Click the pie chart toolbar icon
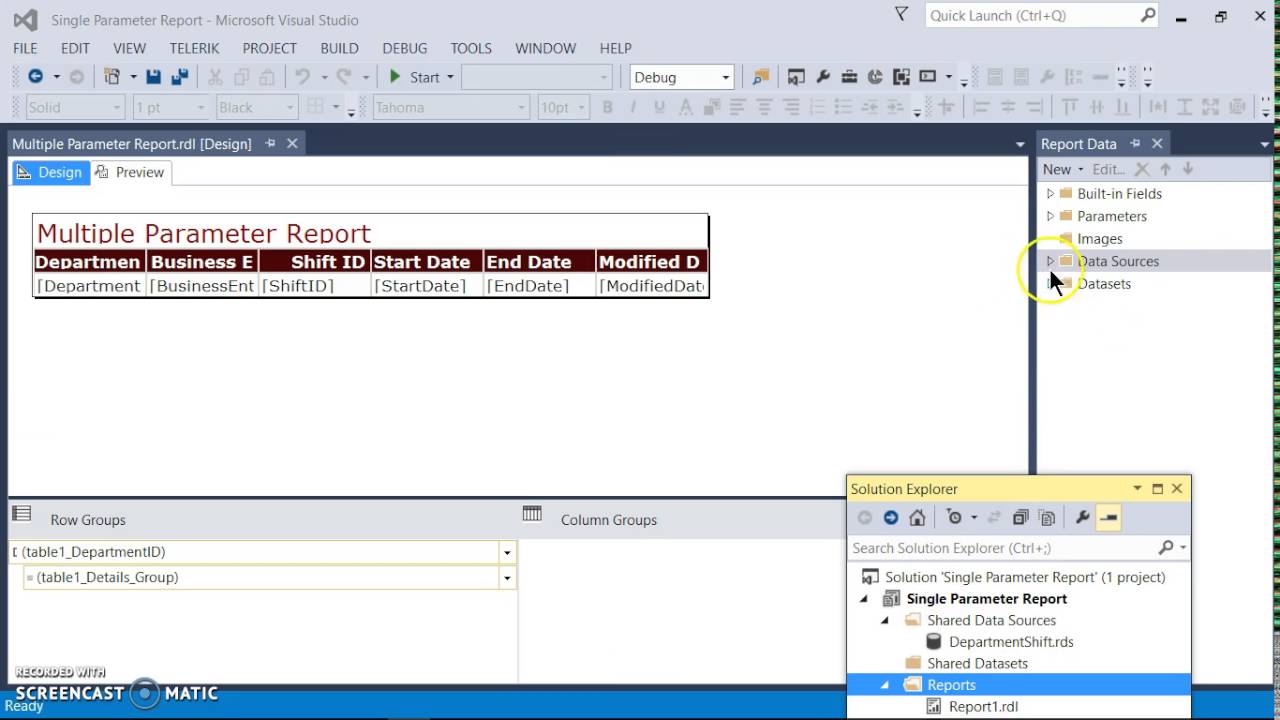Viewport: 1280px width, 720px height. click(875, 77)
